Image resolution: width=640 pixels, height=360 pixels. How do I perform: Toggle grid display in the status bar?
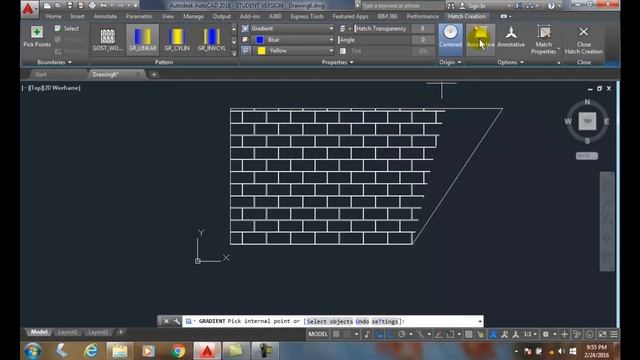click(336, 334)
